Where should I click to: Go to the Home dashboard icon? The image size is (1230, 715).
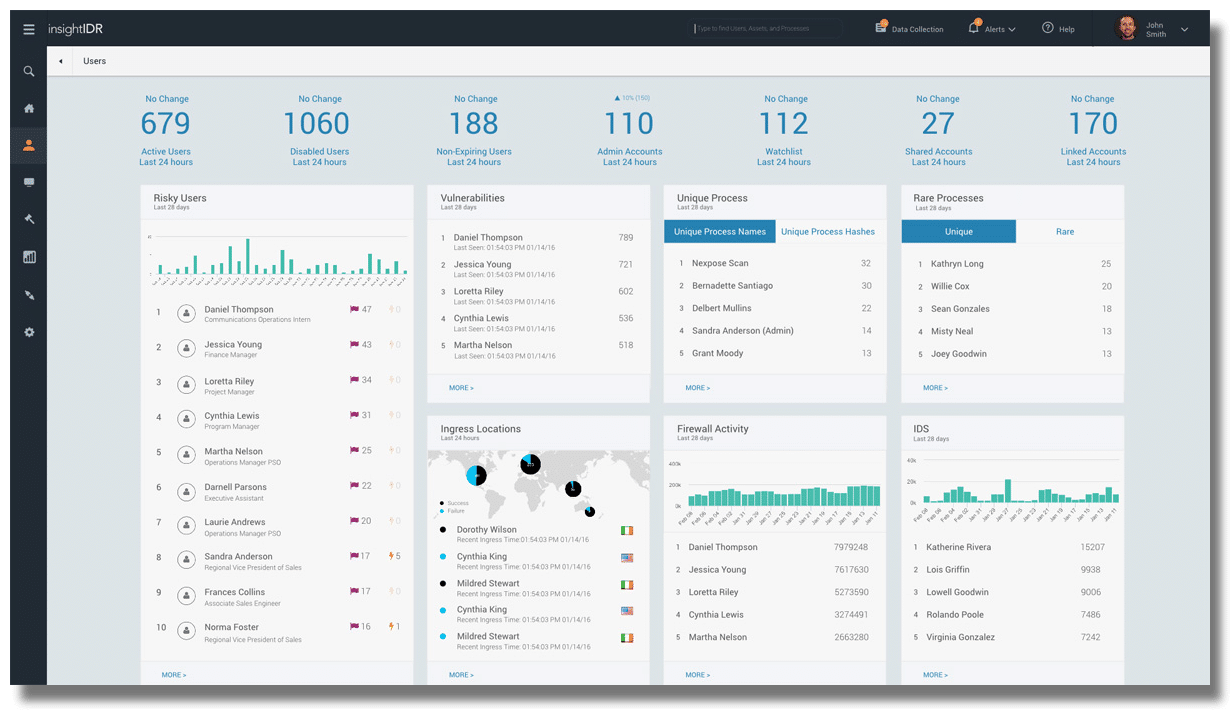29,108
